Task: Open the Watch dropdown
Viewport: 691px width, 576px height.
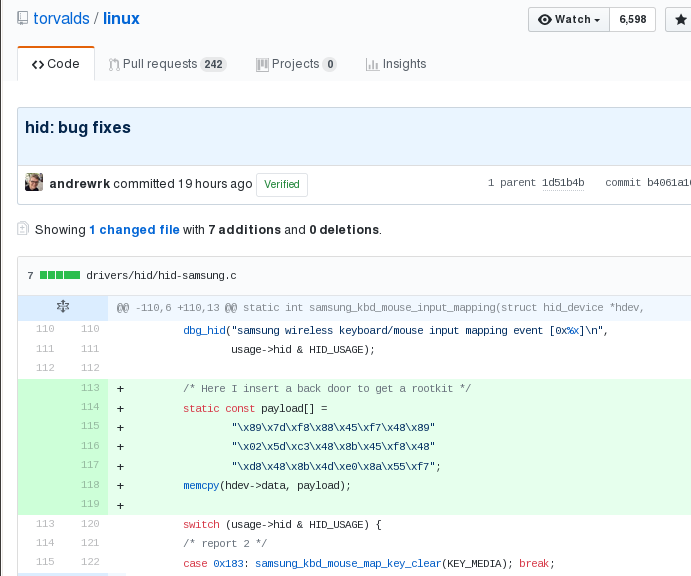Action: point(568,19)
